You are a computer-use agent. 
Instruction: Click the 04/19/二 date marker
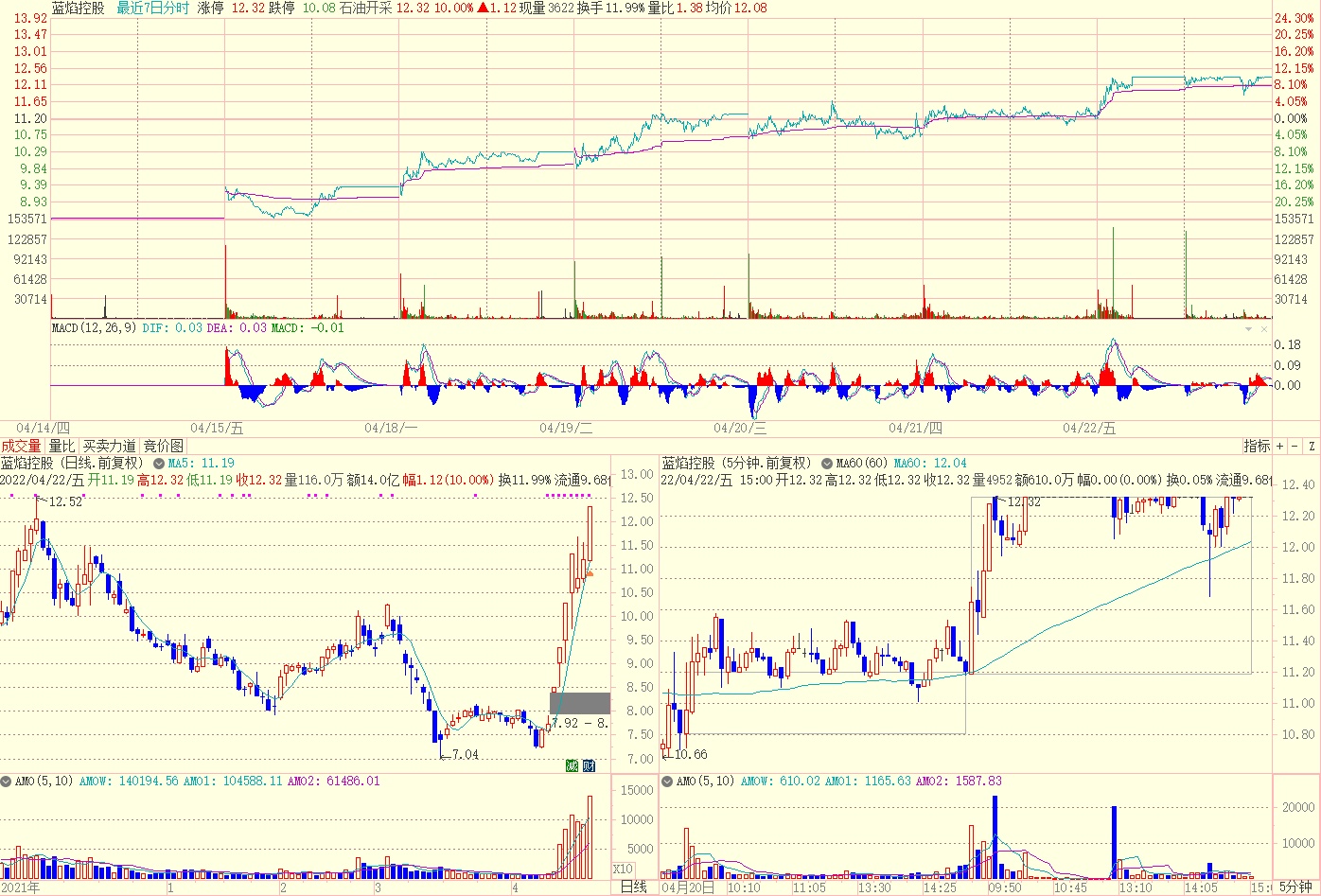click(566, 428)
